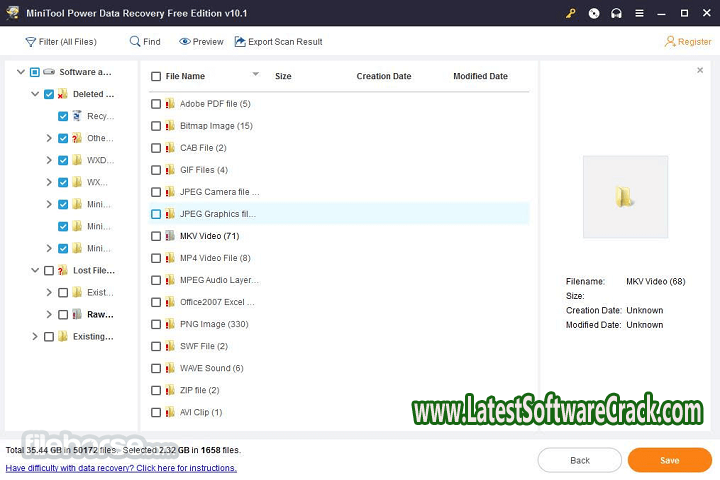Viewport: 720px width, 480px height.
Task: Click the Preview eye button
Action: click(x=201, y=42)
